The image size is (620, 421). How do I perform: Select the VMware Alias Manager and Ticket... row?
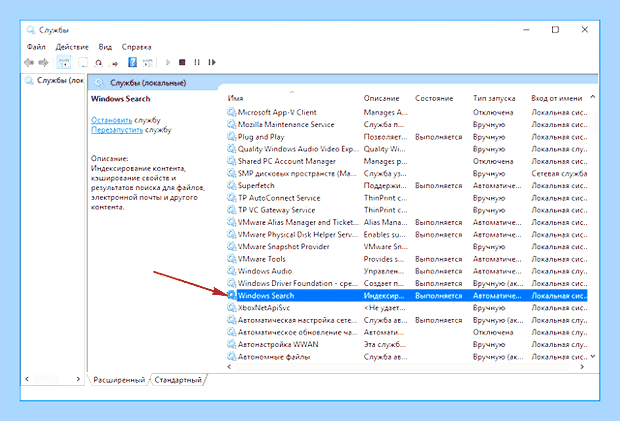click(407, 222)
